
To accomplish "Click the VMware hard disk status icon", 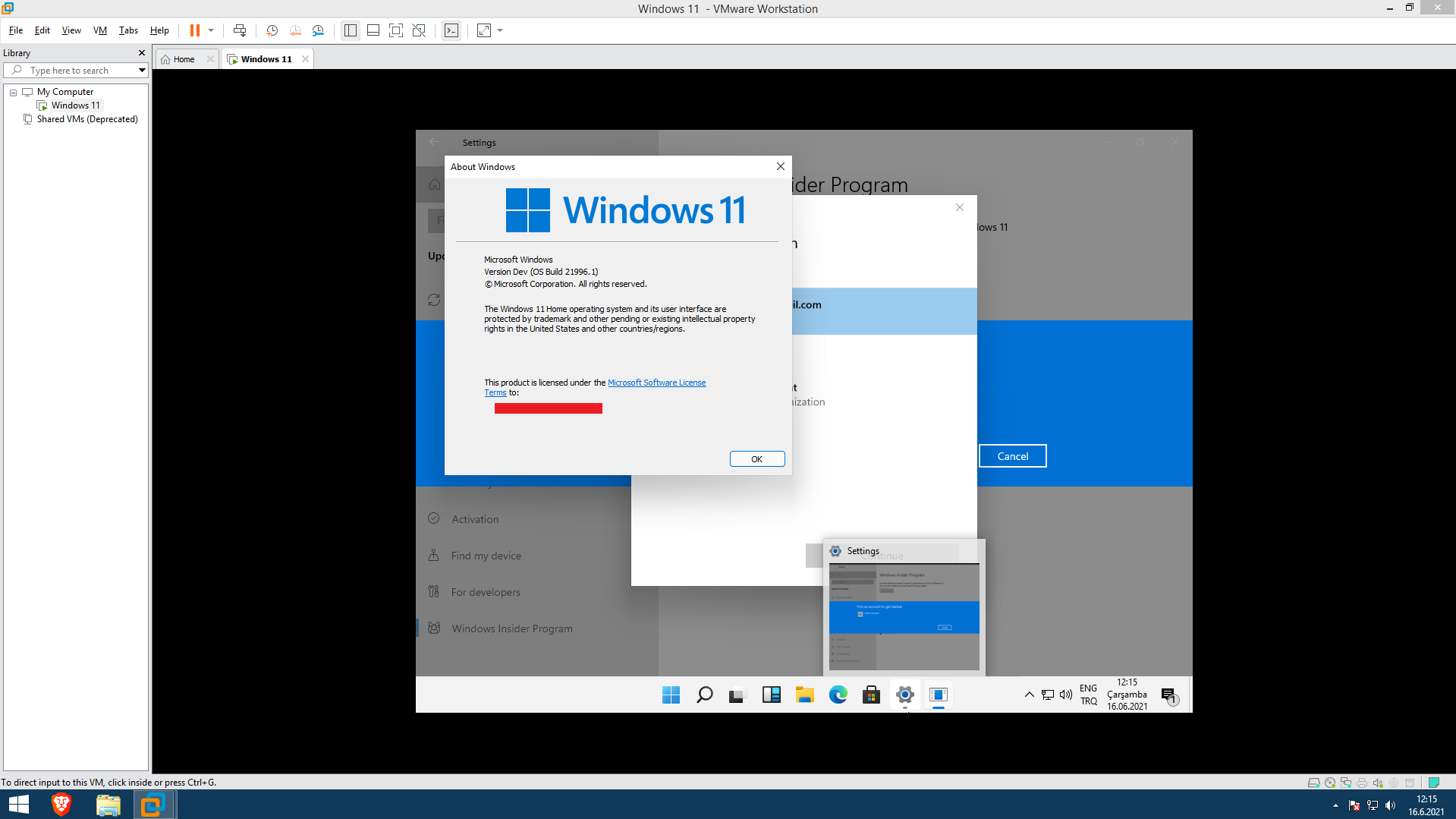I will click(1313, 783).
